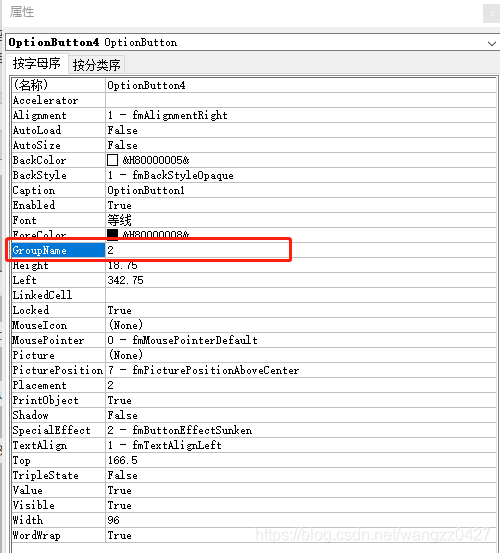This screenshot has height=553, width=500.
Task: Select the MousePointer property name
Action: (48, 340)
